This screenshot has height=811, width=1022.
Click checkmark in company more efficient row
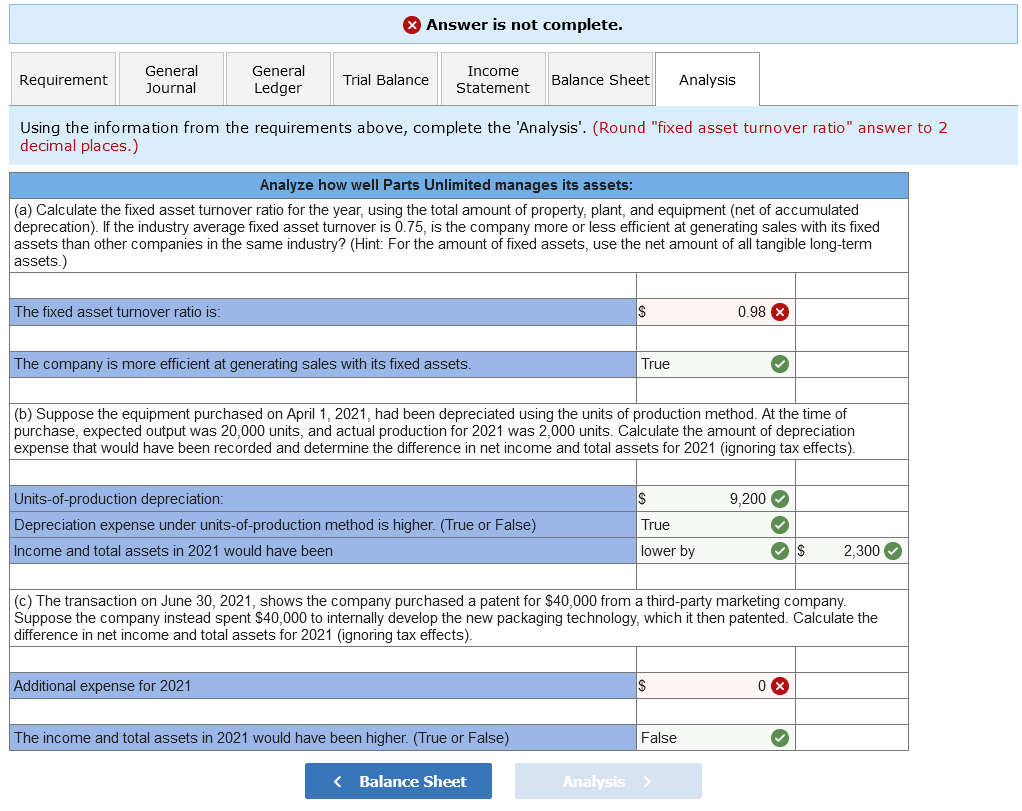click(x=780, y=364)
